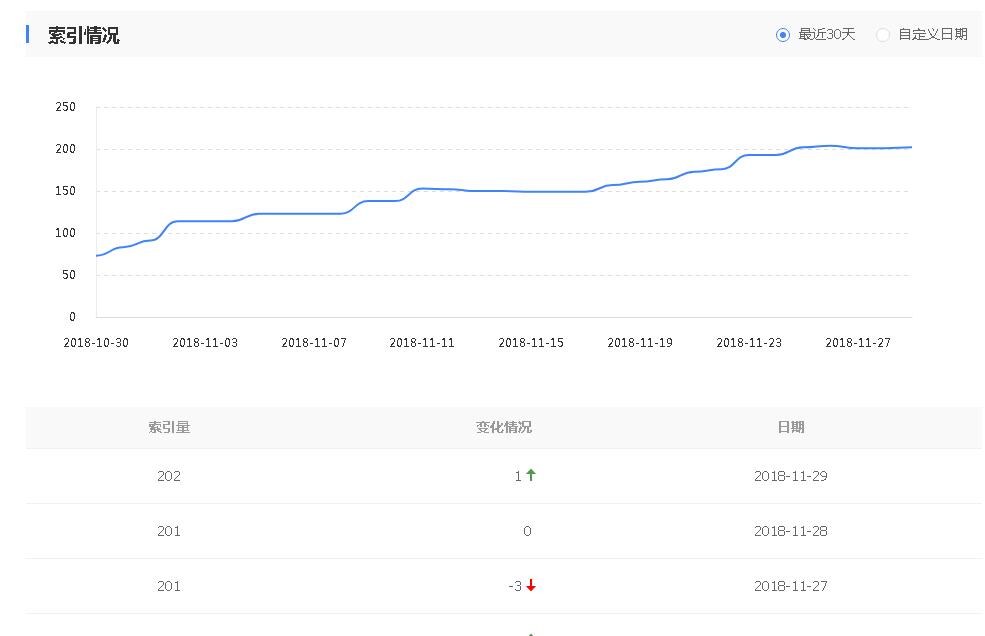Click the 2018-11-29 date cell in table

(790, 476)
